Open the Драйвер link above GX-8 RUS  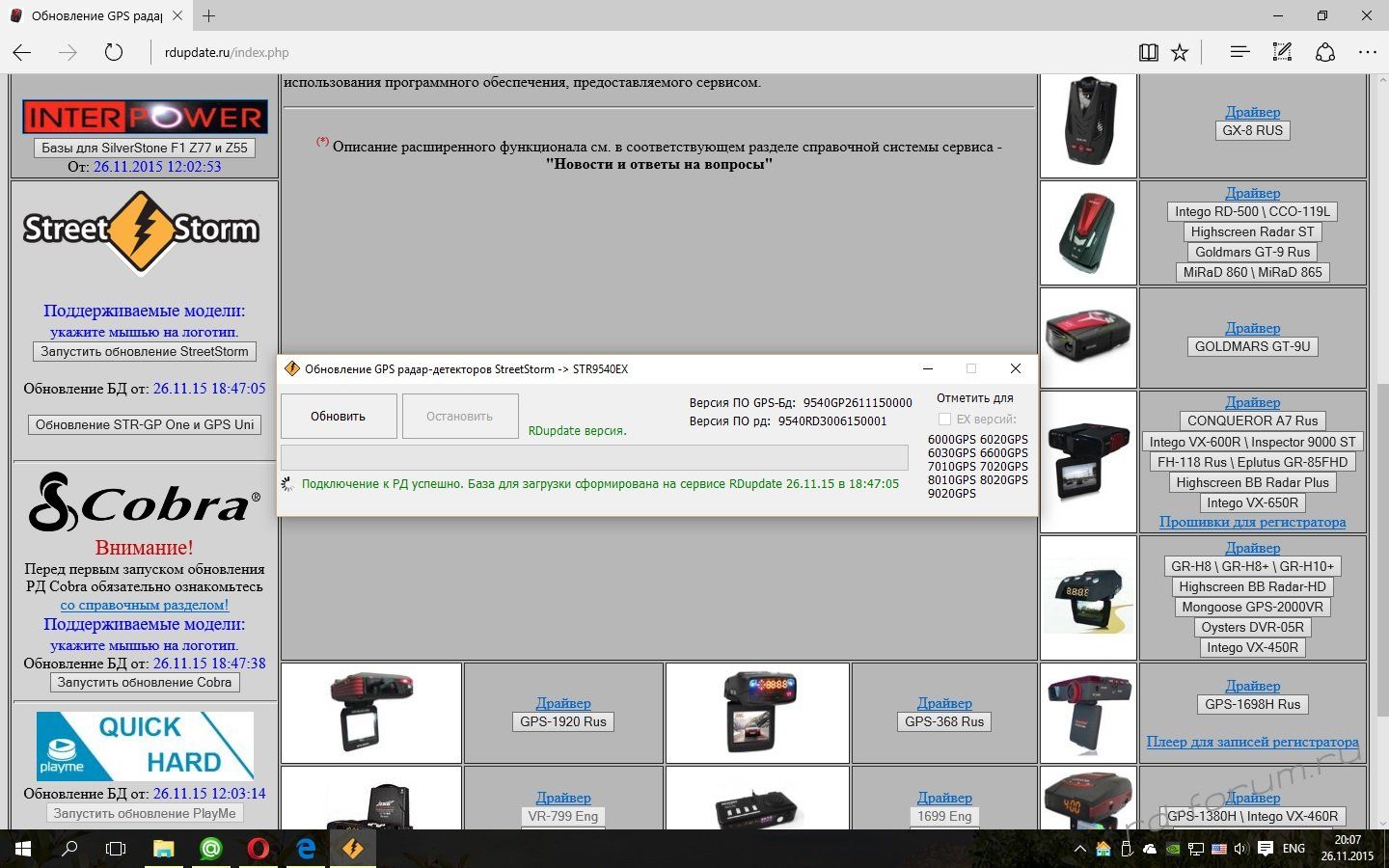click(1253, 112)
